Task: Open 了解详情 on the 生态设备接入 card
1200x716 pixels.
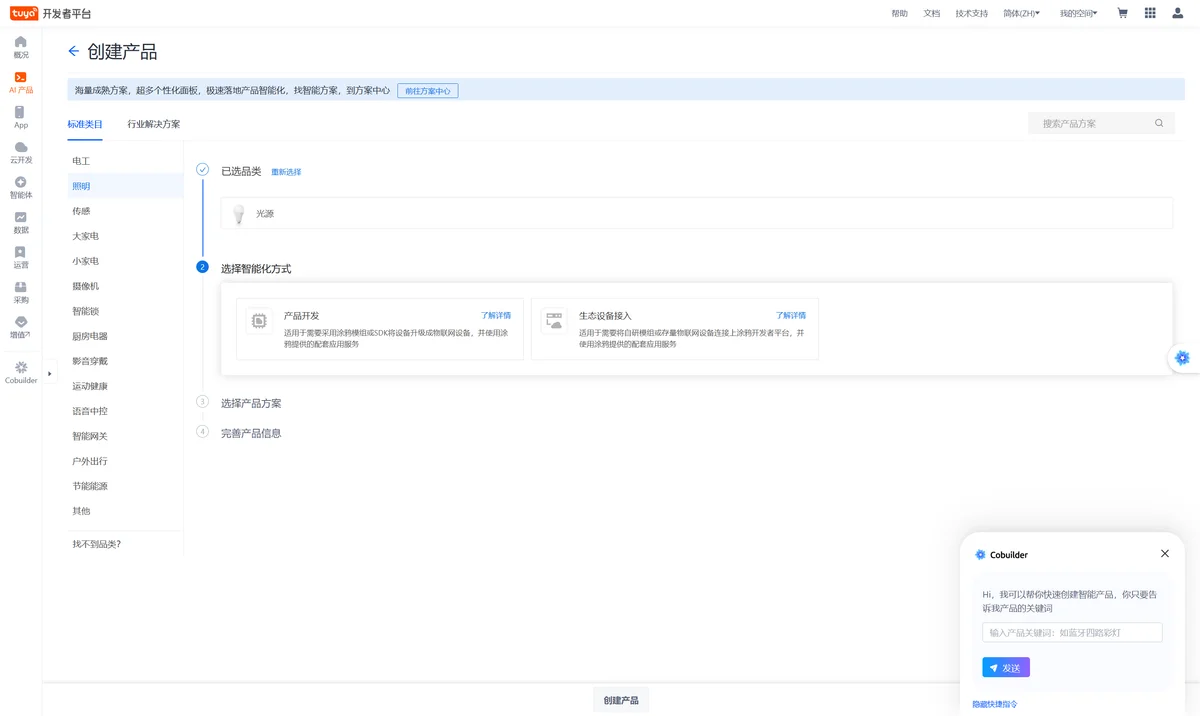Action: [791, 316]
